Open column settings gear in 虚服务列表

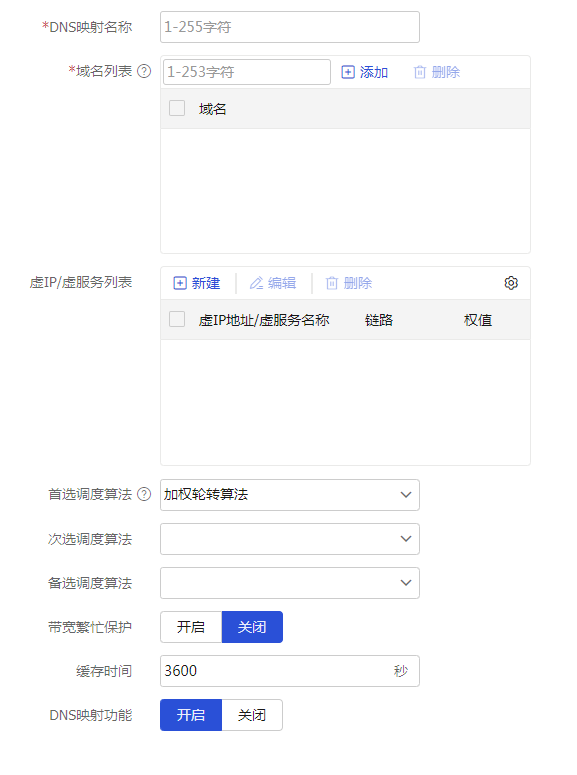click(x=511, y=283)
